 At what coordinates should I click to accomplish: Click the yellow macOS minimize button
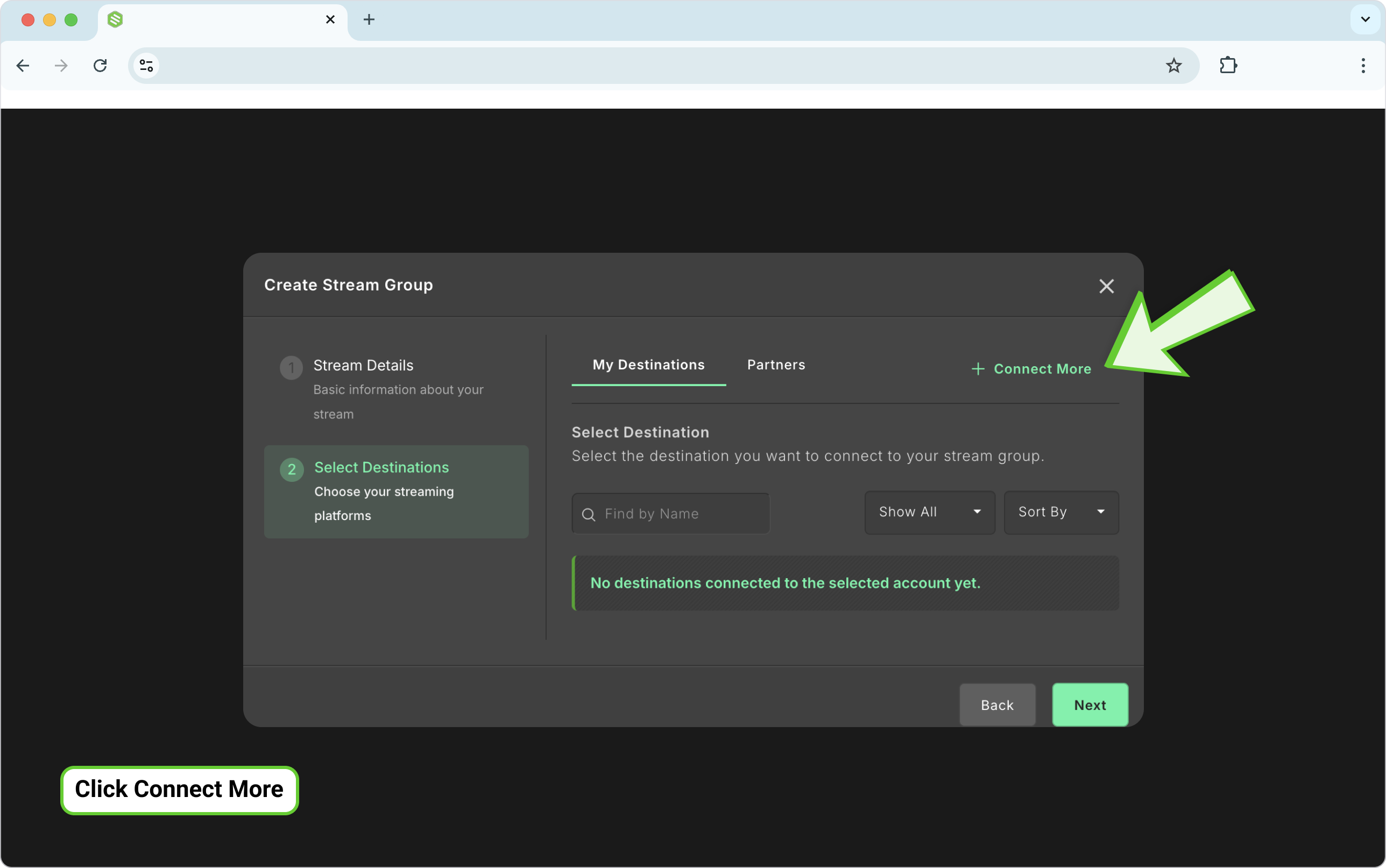coord(49,19)
